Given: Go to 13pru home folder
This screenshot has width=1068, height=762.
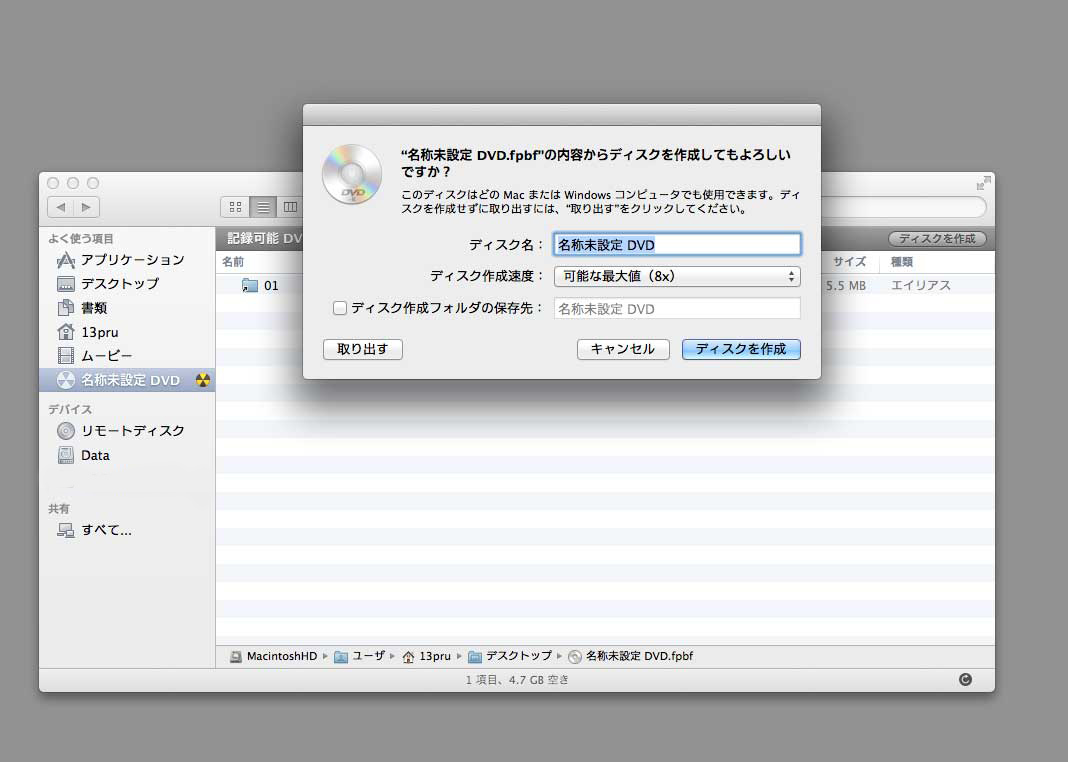Looking at the screenshot, I should [x=100, y=332].
